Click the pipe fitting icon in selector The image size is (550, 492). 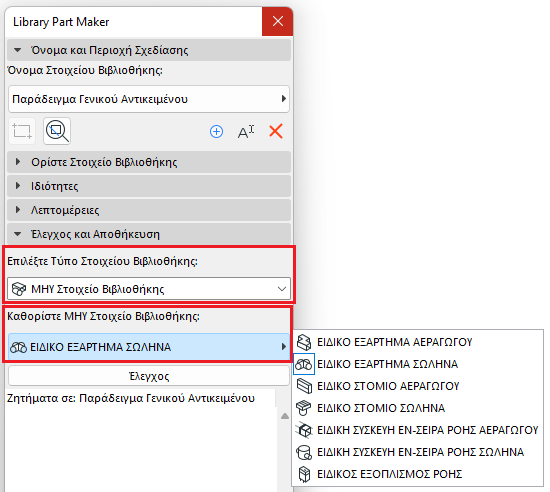point(19,347)
